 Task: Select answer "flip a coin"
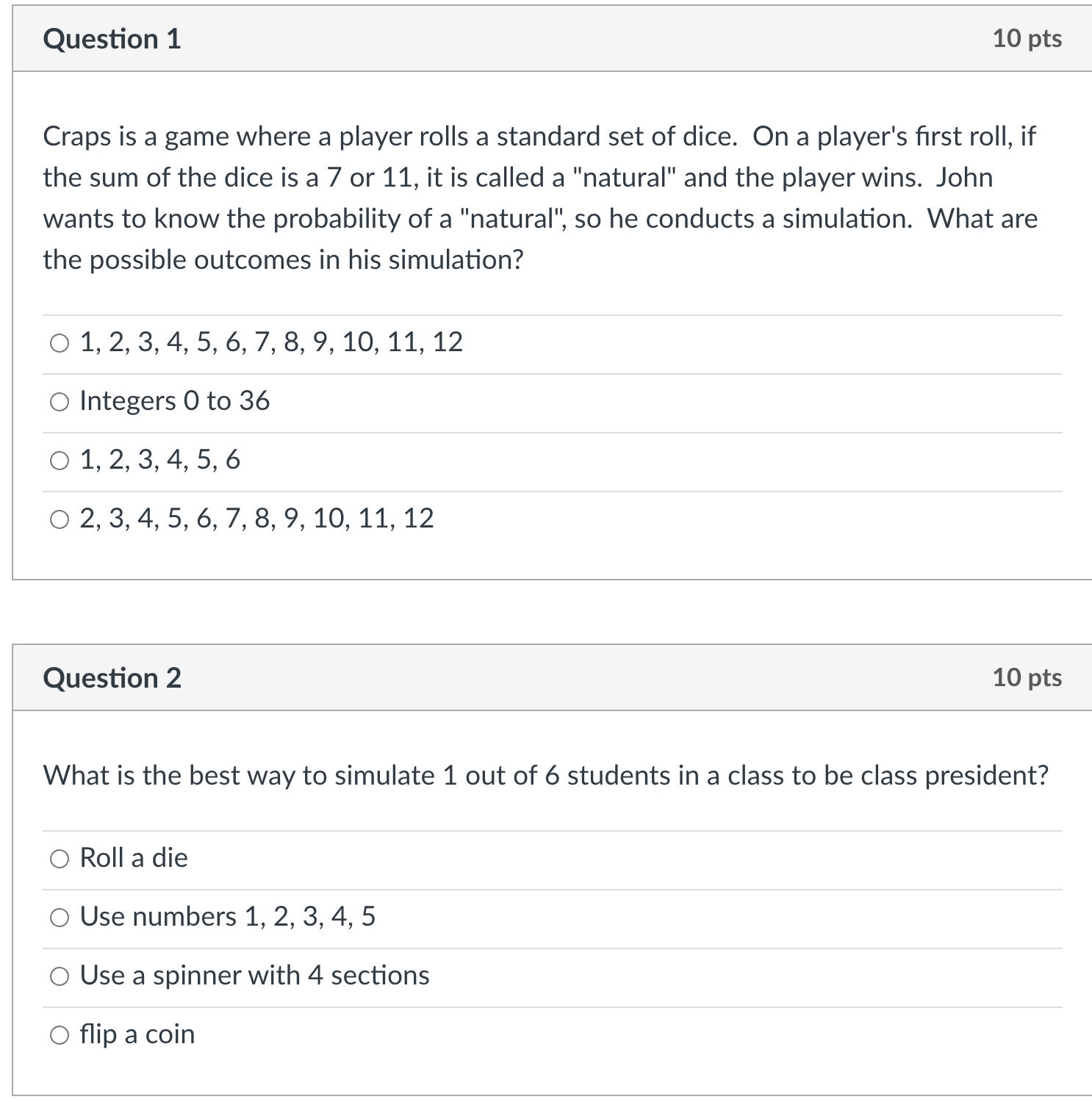(60, 1034)
